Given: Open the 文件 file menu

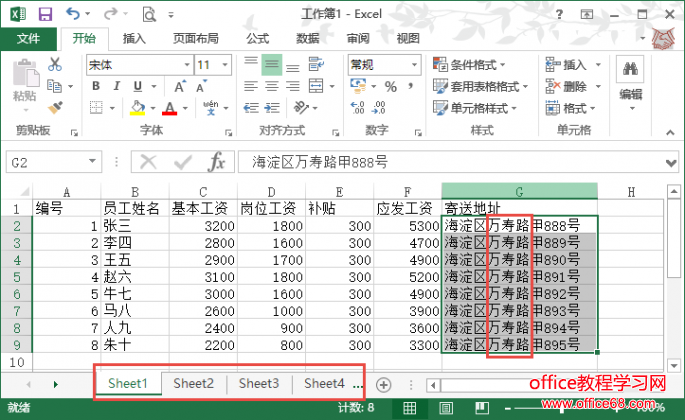Looking at the screenshot, I should (x=28, y=38).
